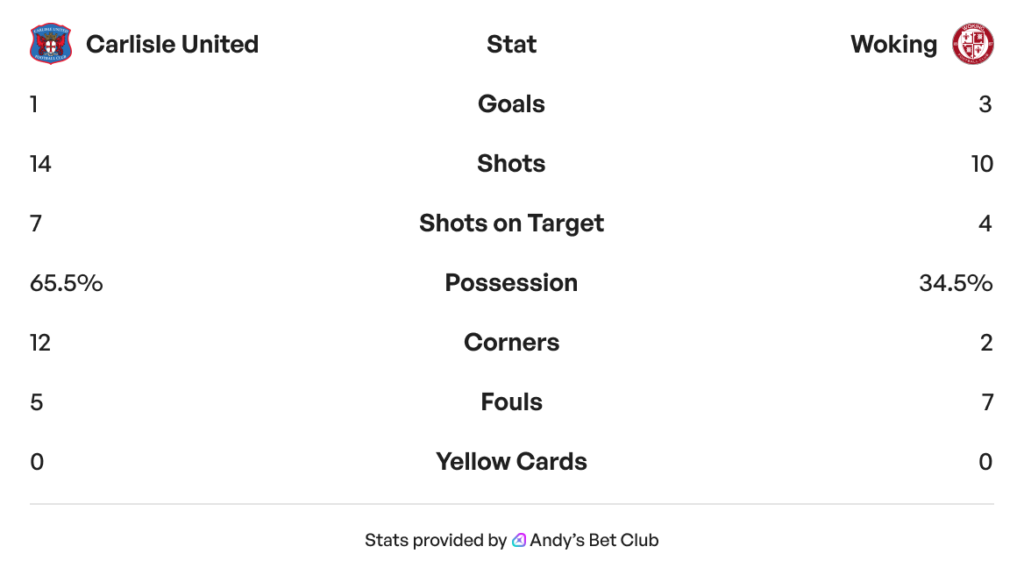The height and width of the screenshot is (575, 1024).
Task: Select the Goals stat row label
Action: 511,104
